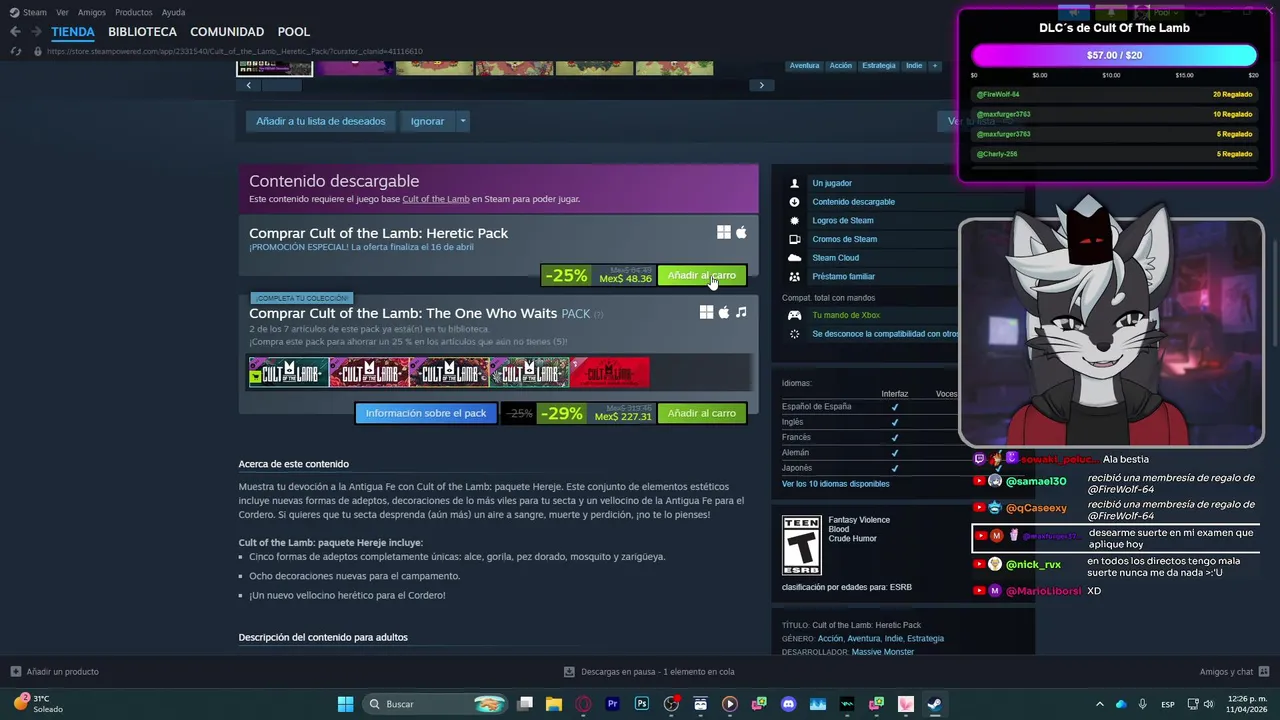Screen dimensions: 1280x720
Task: Open Información sobre el pack
Action: [425, 413]
